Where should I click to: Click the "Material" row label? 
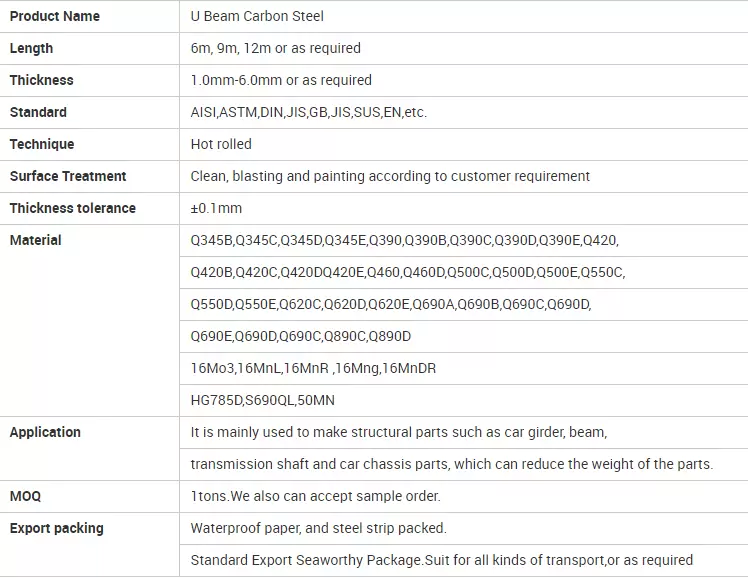pos(35,240)
